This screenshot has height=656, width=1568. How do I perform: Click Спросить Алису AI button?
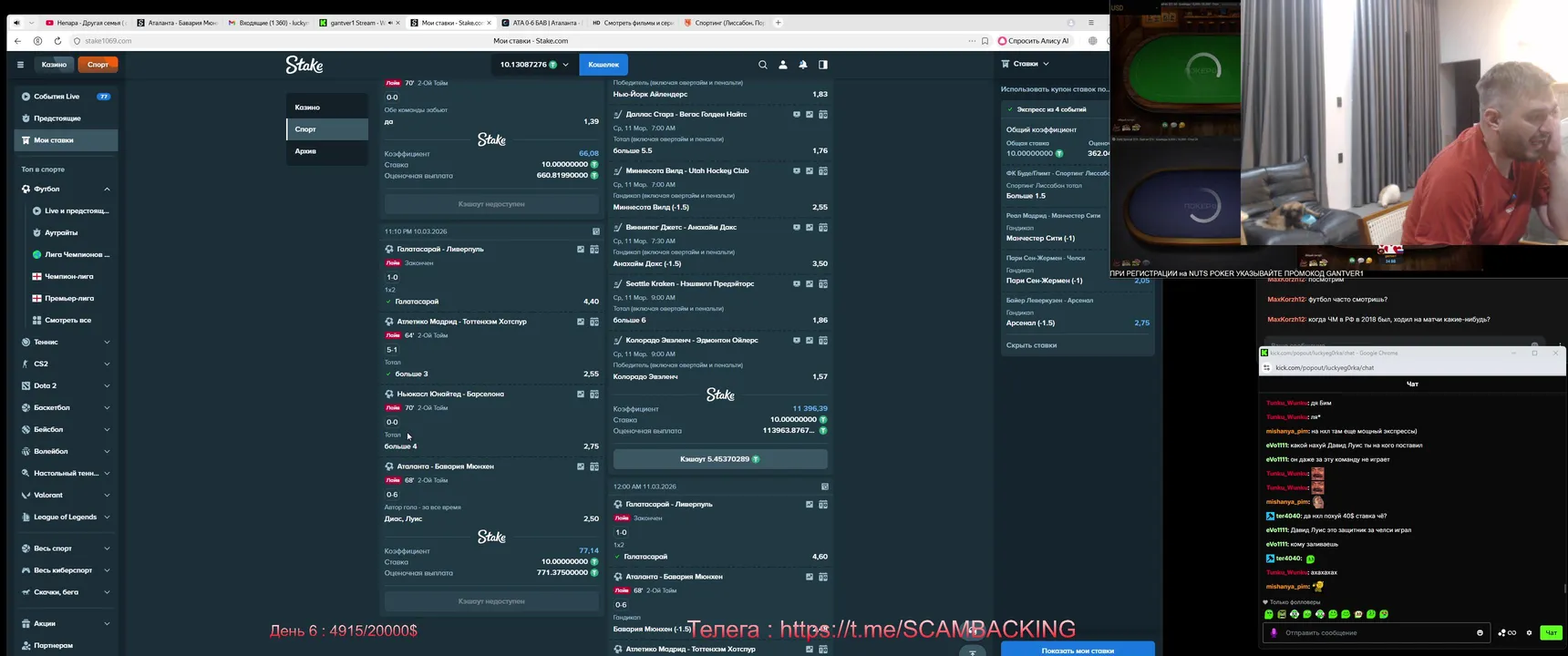[1034, 41]
